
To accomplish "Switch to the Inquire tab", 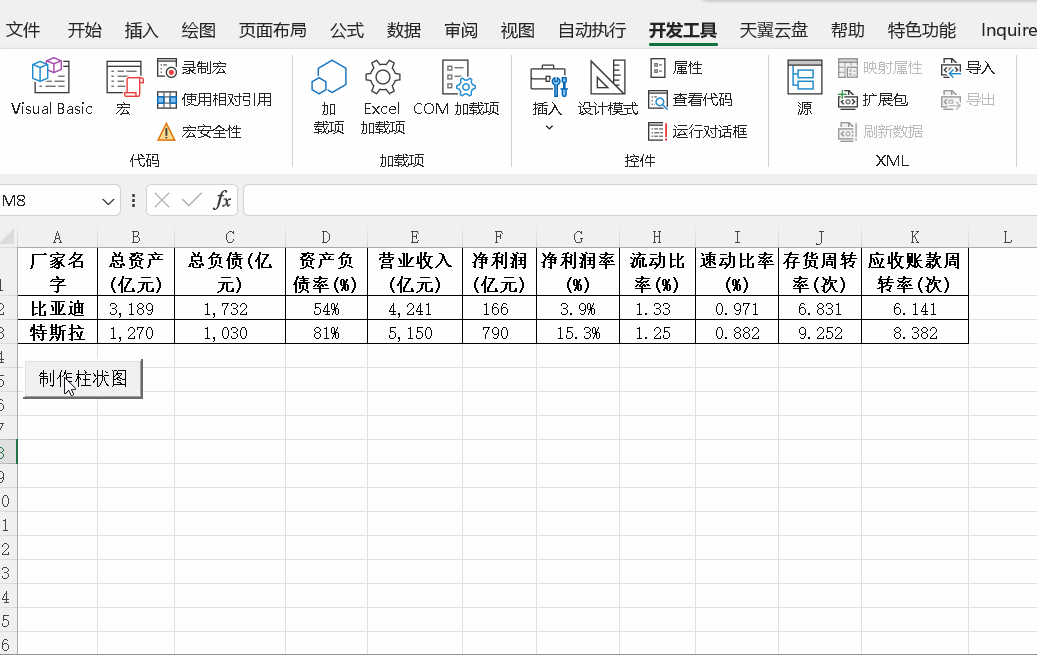I will (x=1008, y=30).
